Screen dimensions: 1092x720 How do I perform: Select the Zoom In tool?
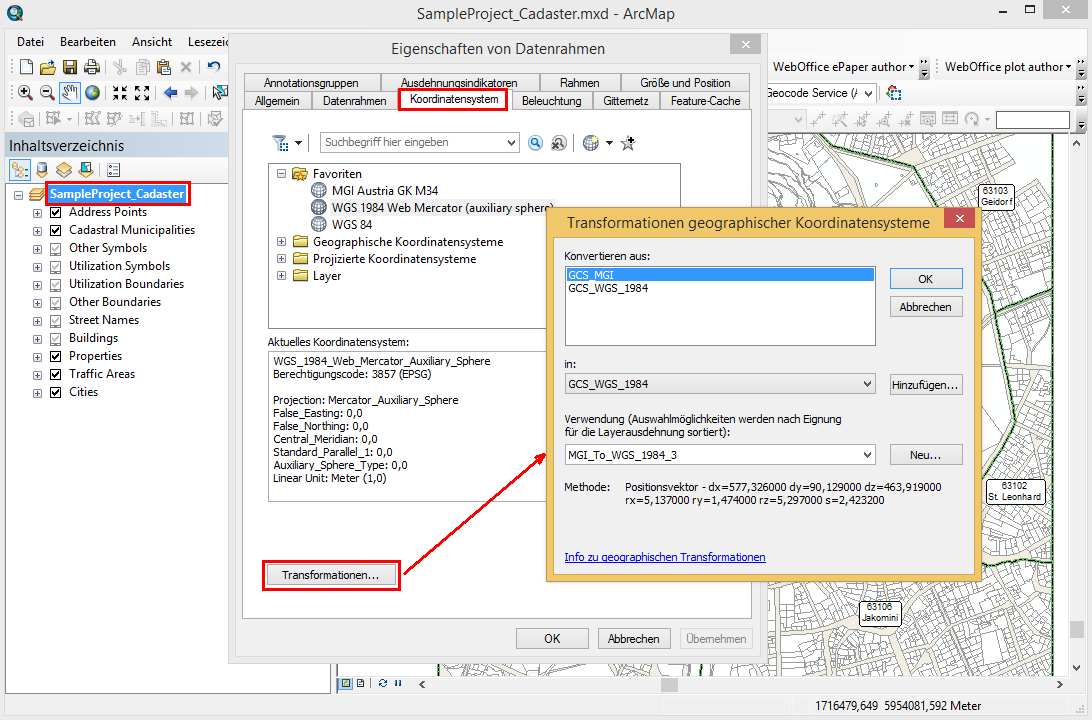click(24, 92)
